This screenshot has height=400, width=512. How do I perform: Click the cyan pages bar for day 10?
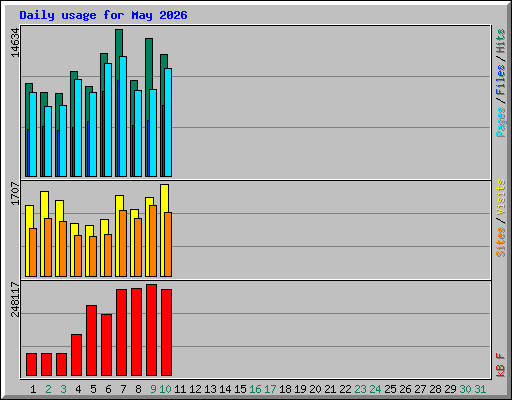(168, 122)
